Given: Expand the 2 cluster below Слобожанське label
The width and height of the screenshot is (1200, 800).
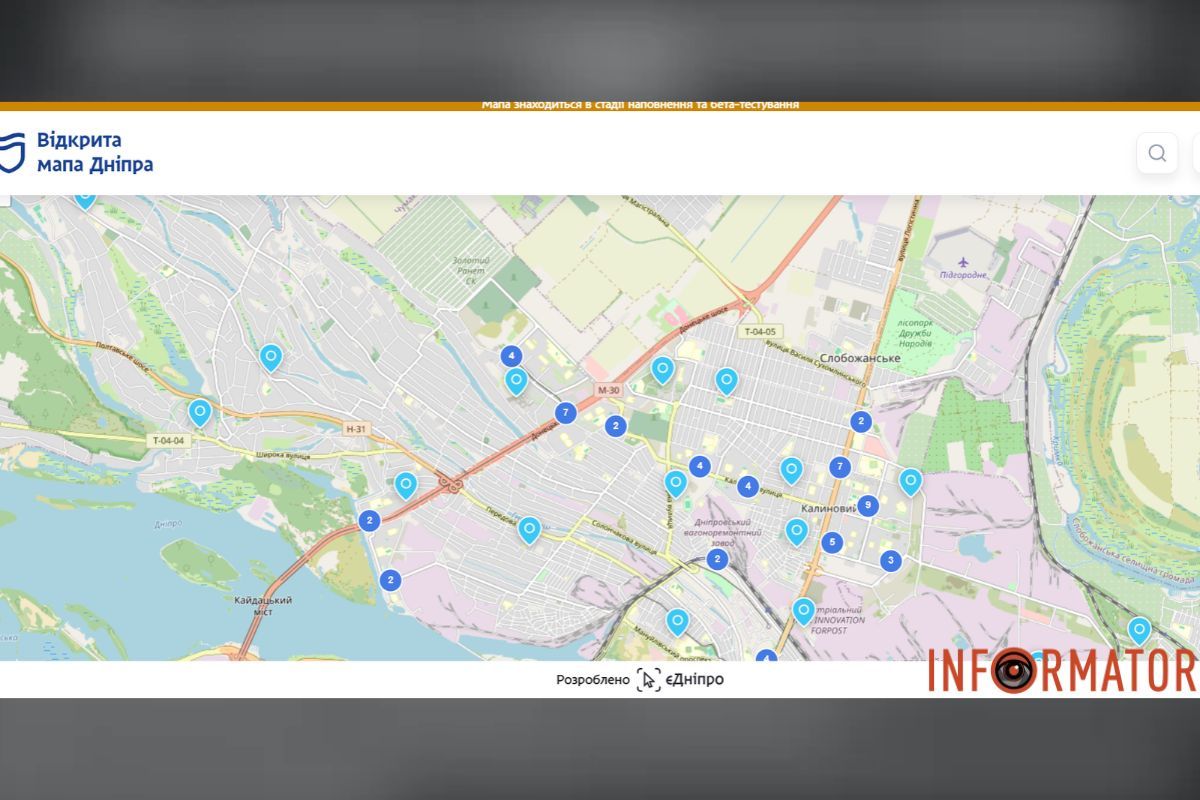Looking at the screenshot, I should 860,422.
